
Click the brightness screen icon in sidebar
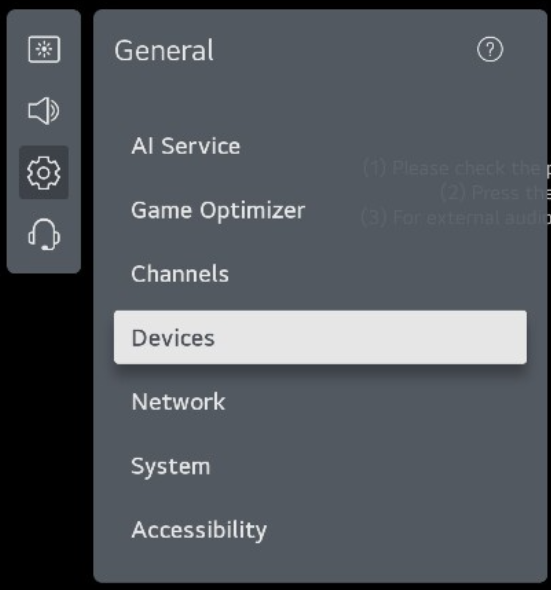[x=44, y=49]
